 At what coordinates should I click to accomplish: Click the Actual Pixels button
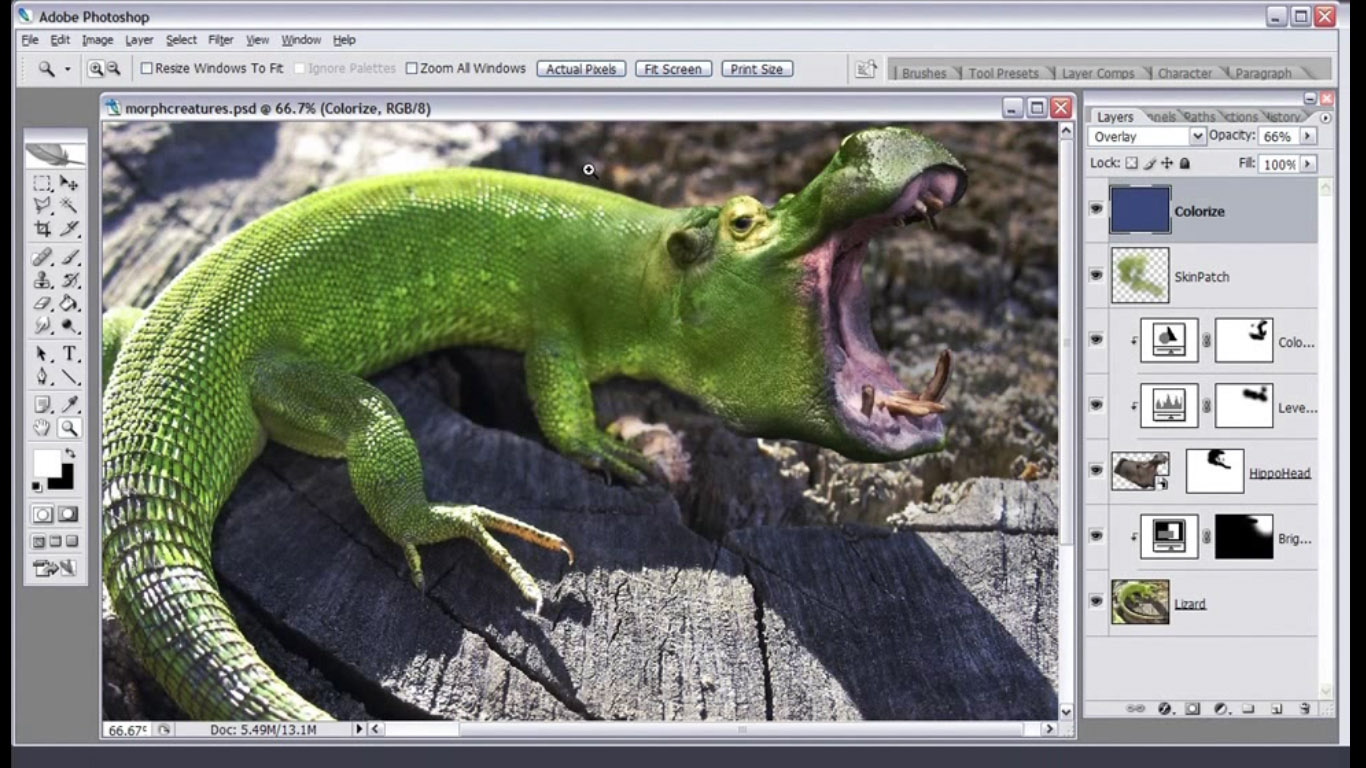pyautogui.click(x=581, y=69)
